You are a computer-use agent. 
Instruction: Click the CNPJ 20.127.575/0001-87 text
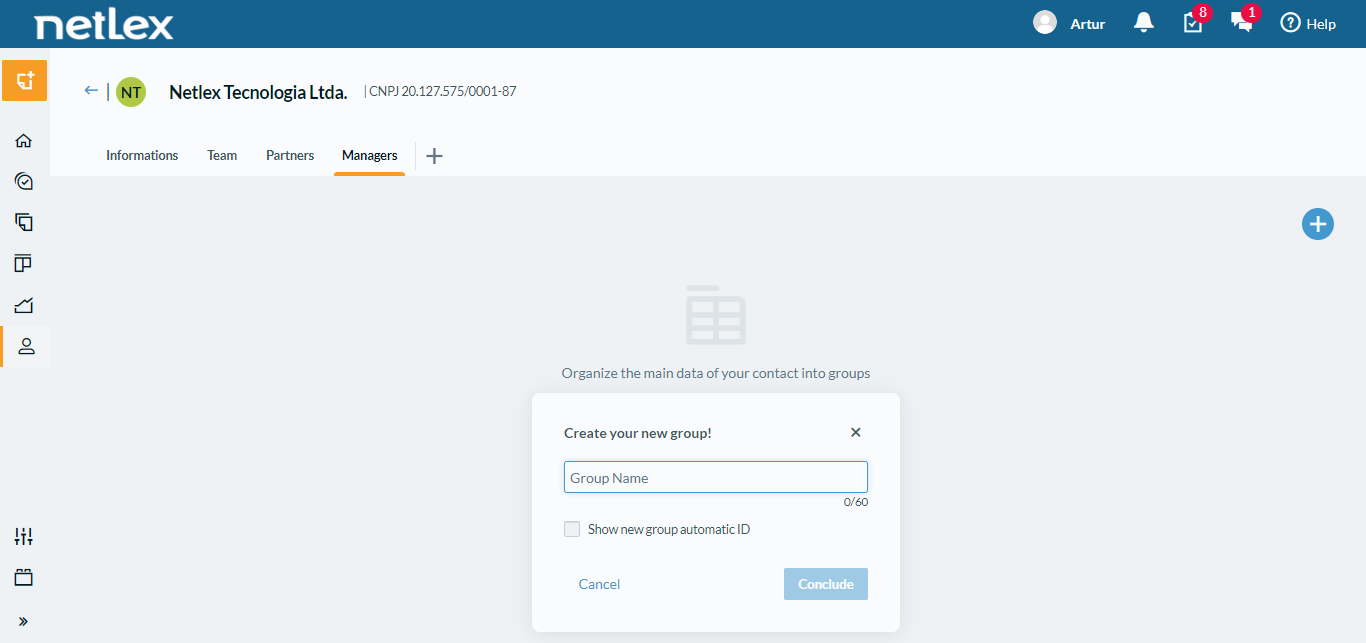click(x=443, y=91)
